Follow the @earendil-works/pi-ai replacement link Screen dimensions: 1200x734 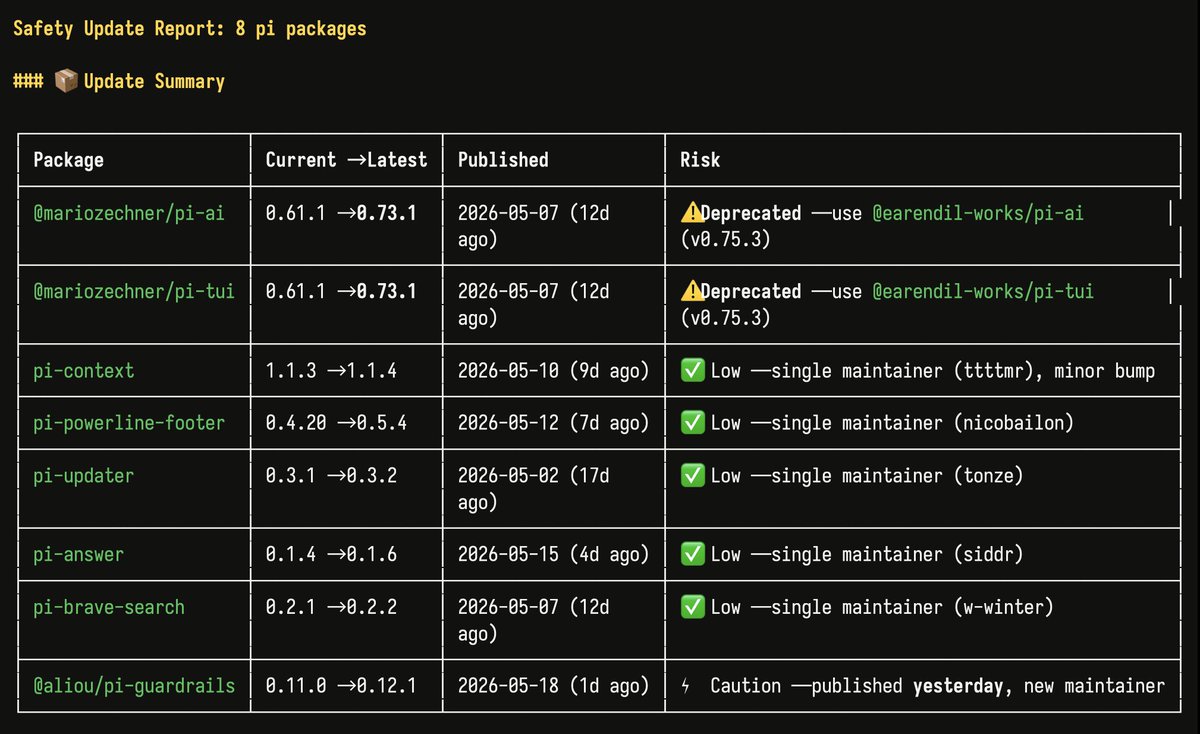[978, 213]
